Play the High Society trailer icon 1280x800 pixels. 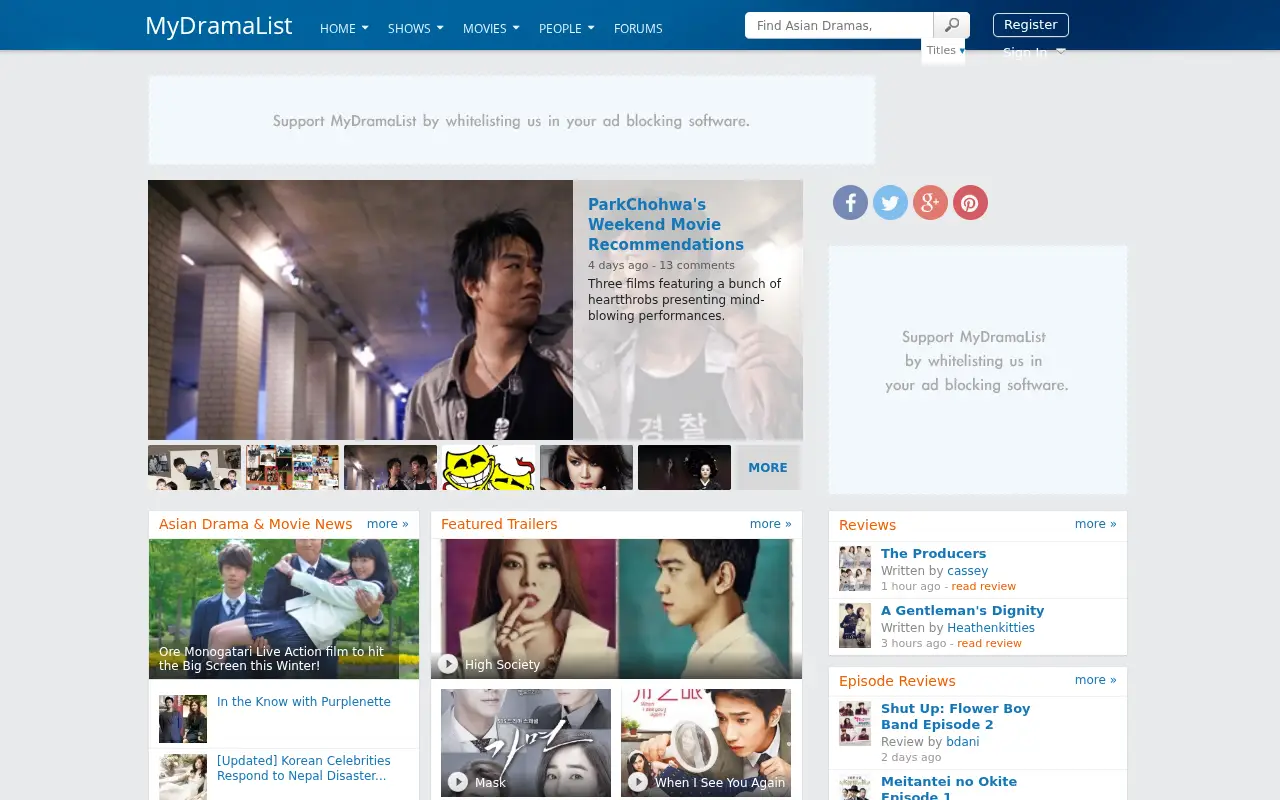pyautogui.click(x=448, y=664)
